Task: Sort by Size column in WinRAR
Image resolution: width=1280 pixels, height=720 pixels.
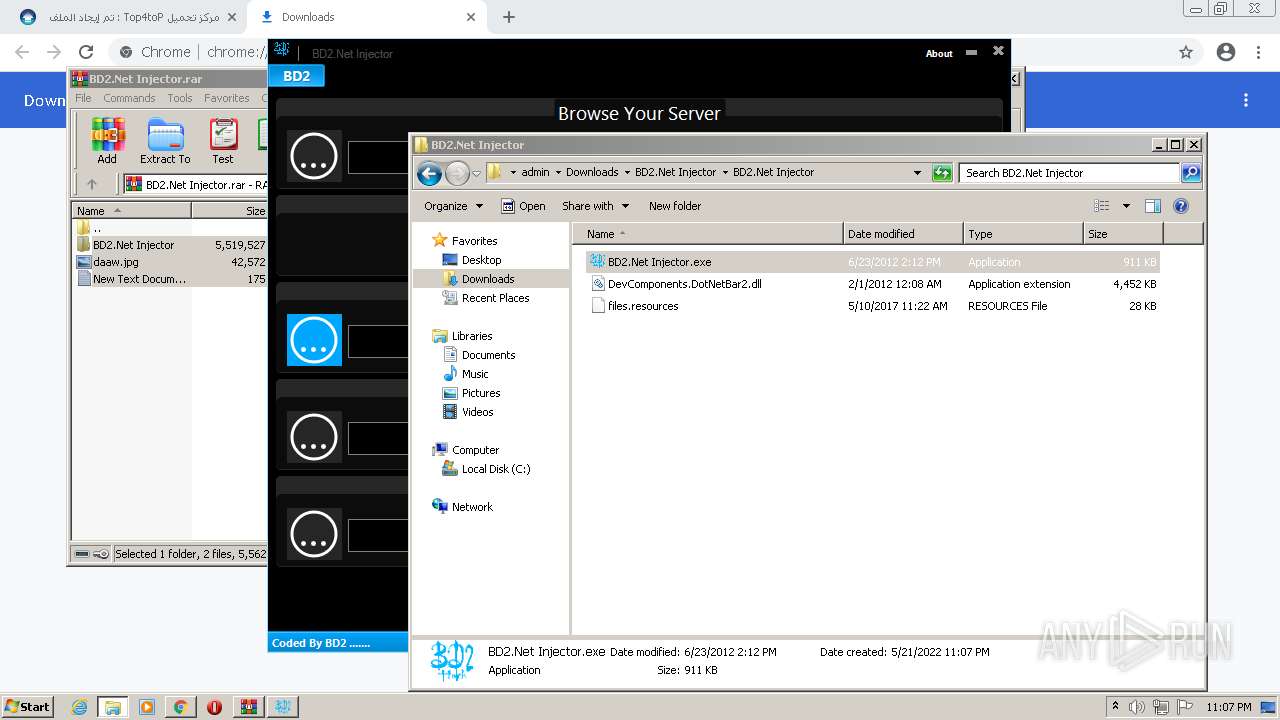Action: pyautogui.click(x=230, y=211)
